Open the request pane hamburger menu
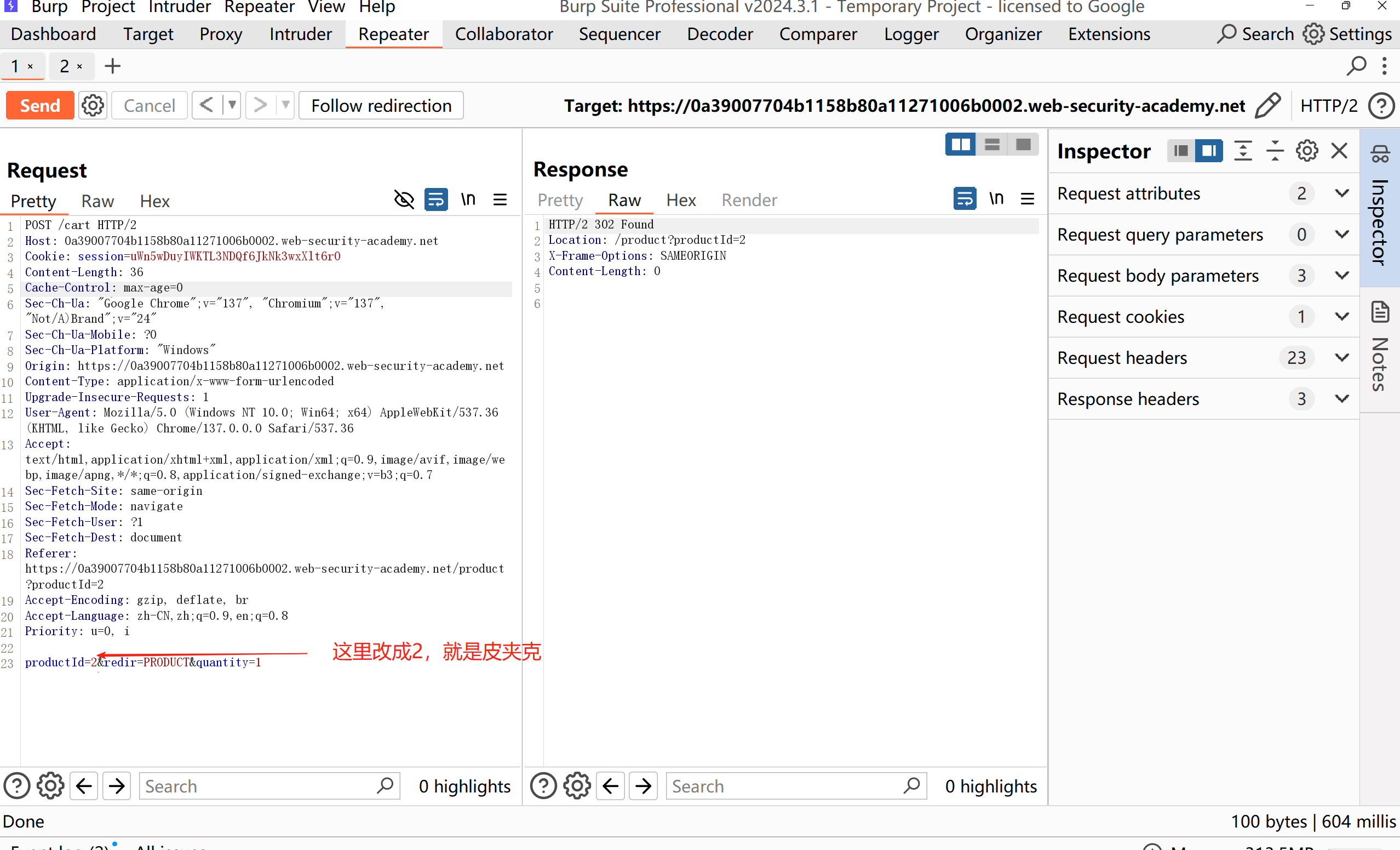 [500, 199]
